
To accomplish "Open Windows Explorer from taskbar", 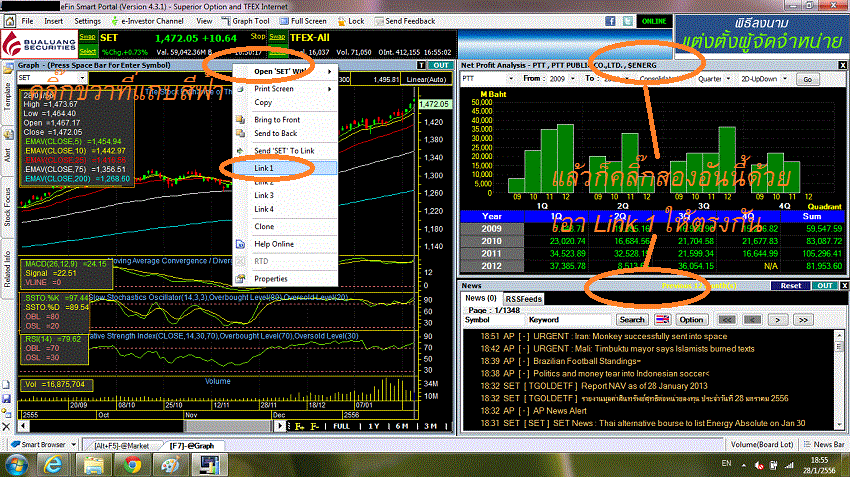I will pyautogui.click(x=93, y=465).
